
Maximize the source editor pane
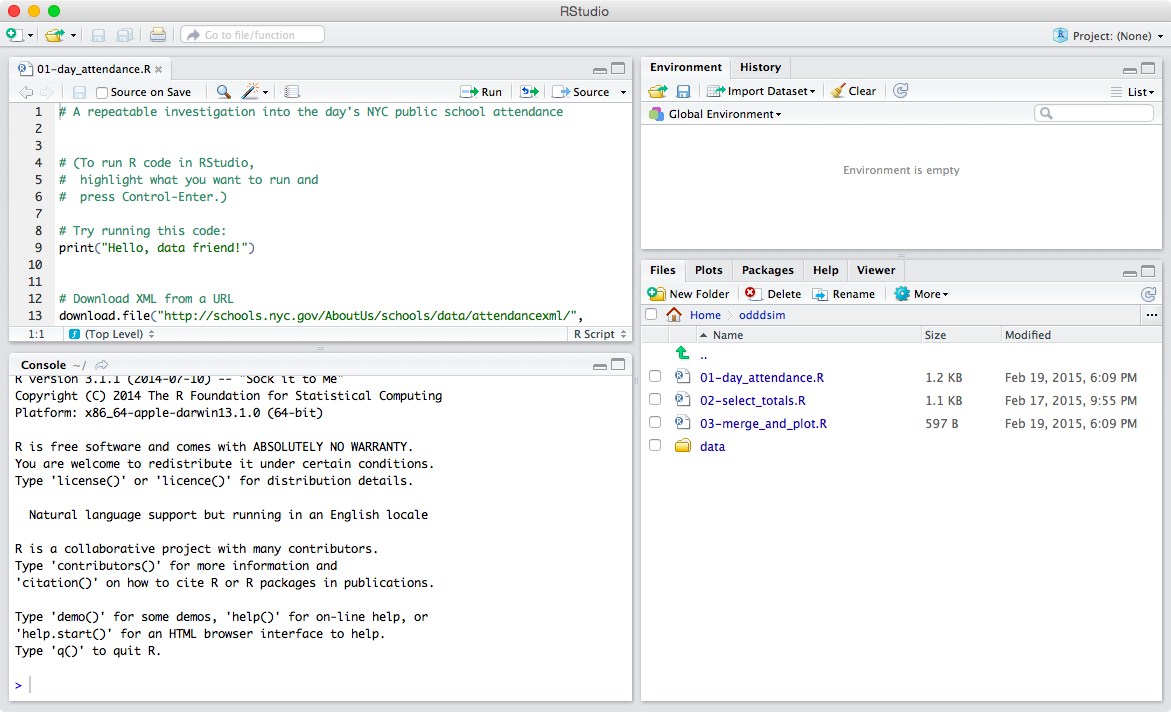(x=618, y=68)
